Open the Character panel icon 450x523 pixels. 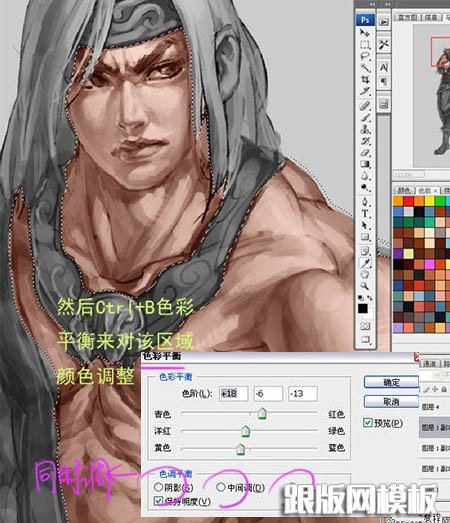[x=384, y=68]
